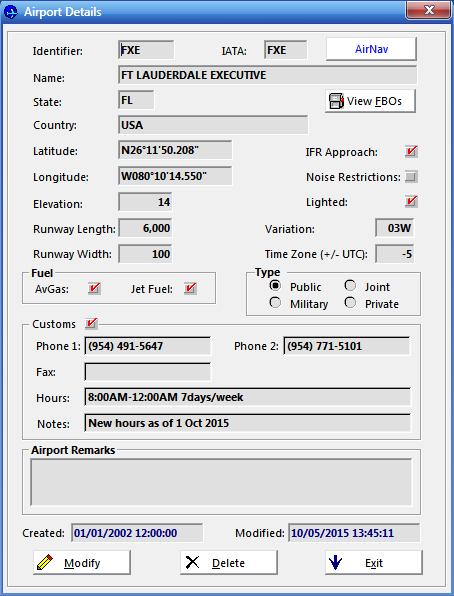Image resolution: width=454 pixels, height=596 pixels.
Task: Click the pencil icon on Modify button
Action: pyautogui.click(x=44, y=563)
